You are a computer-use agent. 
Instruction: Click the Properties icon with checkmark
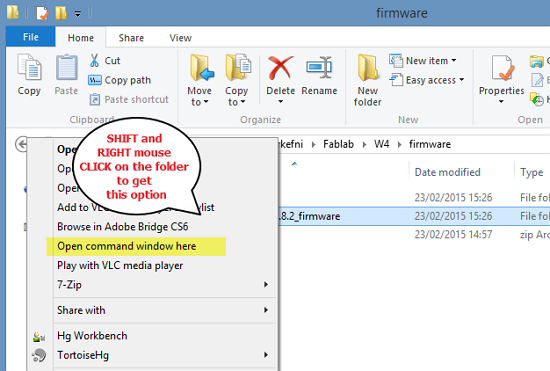pyautogui.click(x=502, y=67)
